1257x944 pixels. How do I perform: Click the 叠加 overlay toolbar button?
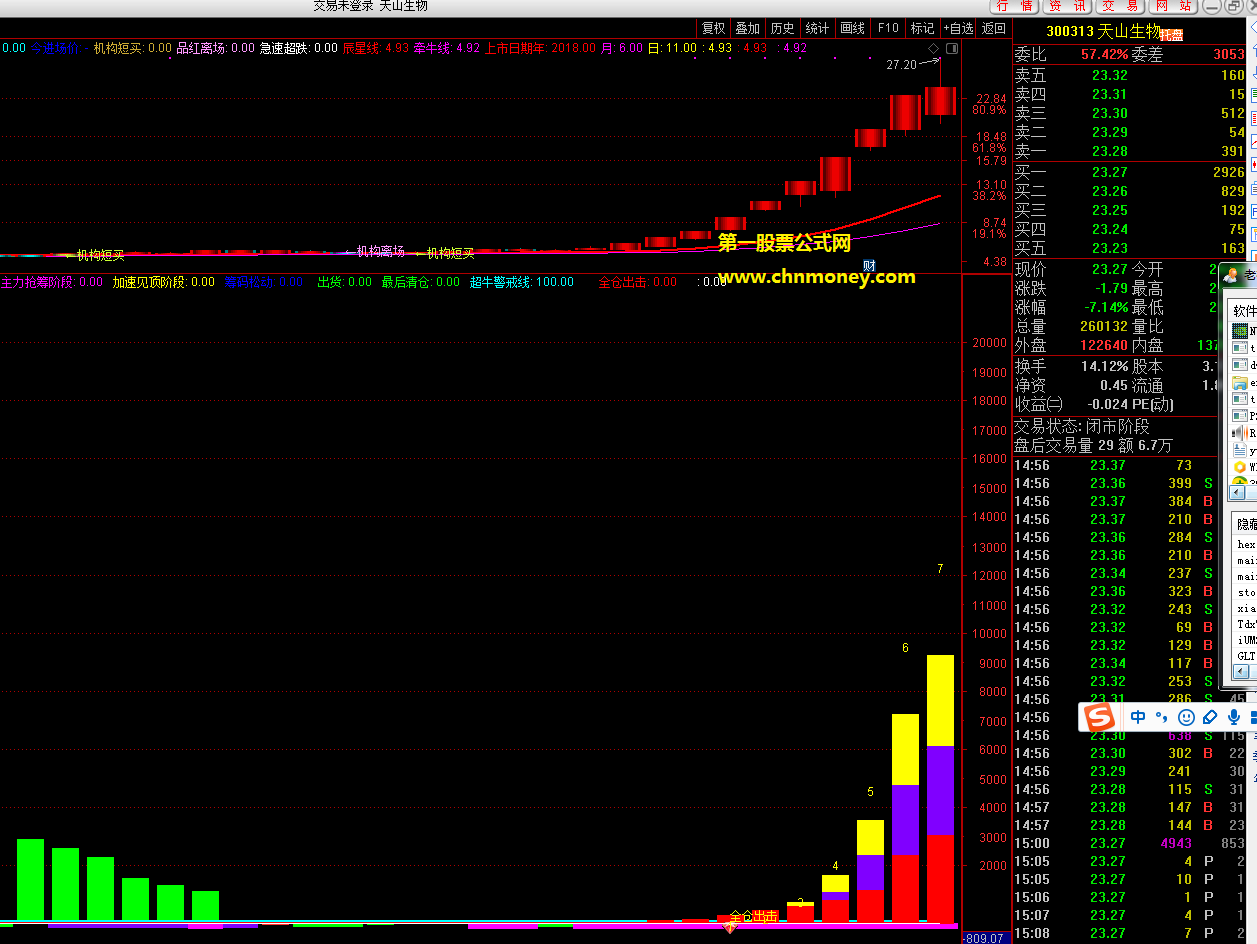[x=747, y=28]
